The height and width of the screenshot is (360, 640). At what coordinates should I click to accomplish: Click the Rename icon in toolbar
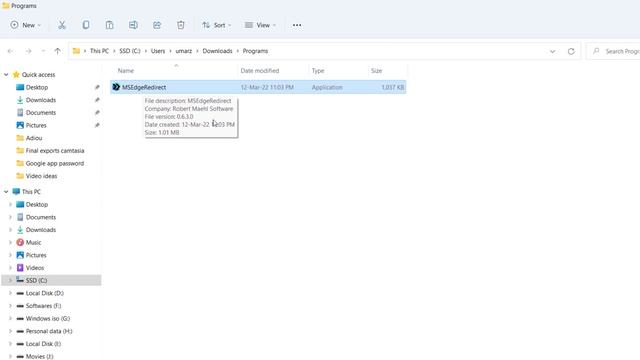tap(133, 25)
